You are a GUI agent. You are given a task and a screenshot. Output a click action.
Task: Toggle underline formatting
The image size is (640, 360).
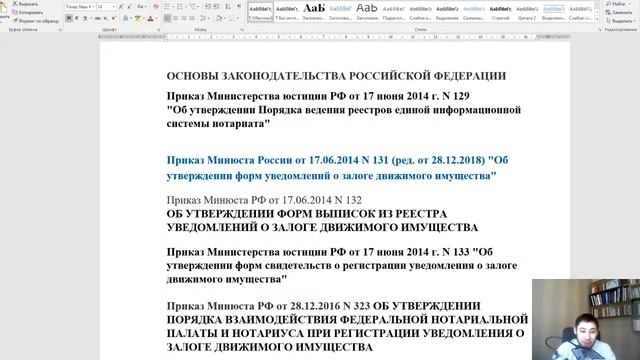click(85, 18)
